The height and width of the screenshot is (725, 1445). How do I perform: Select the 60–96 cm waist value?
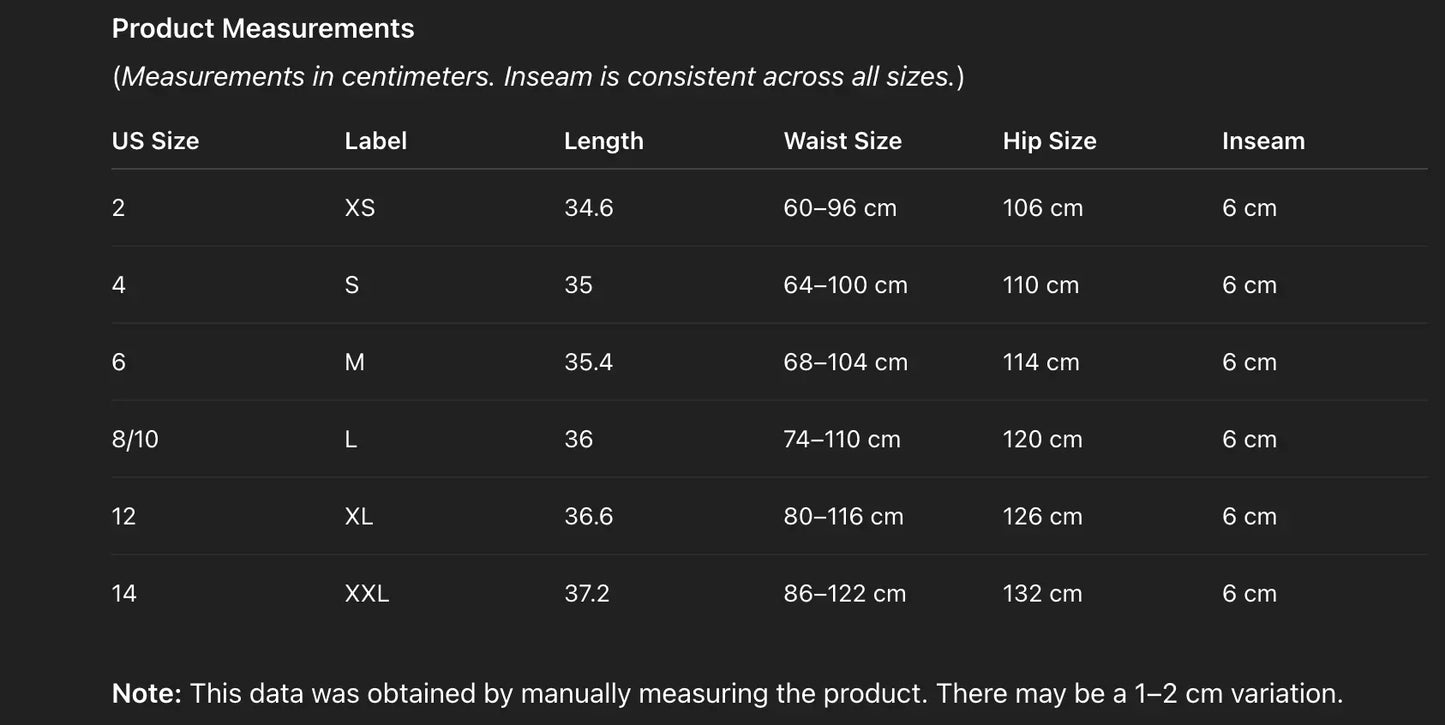pyautogui.click(x=840, y=208)
